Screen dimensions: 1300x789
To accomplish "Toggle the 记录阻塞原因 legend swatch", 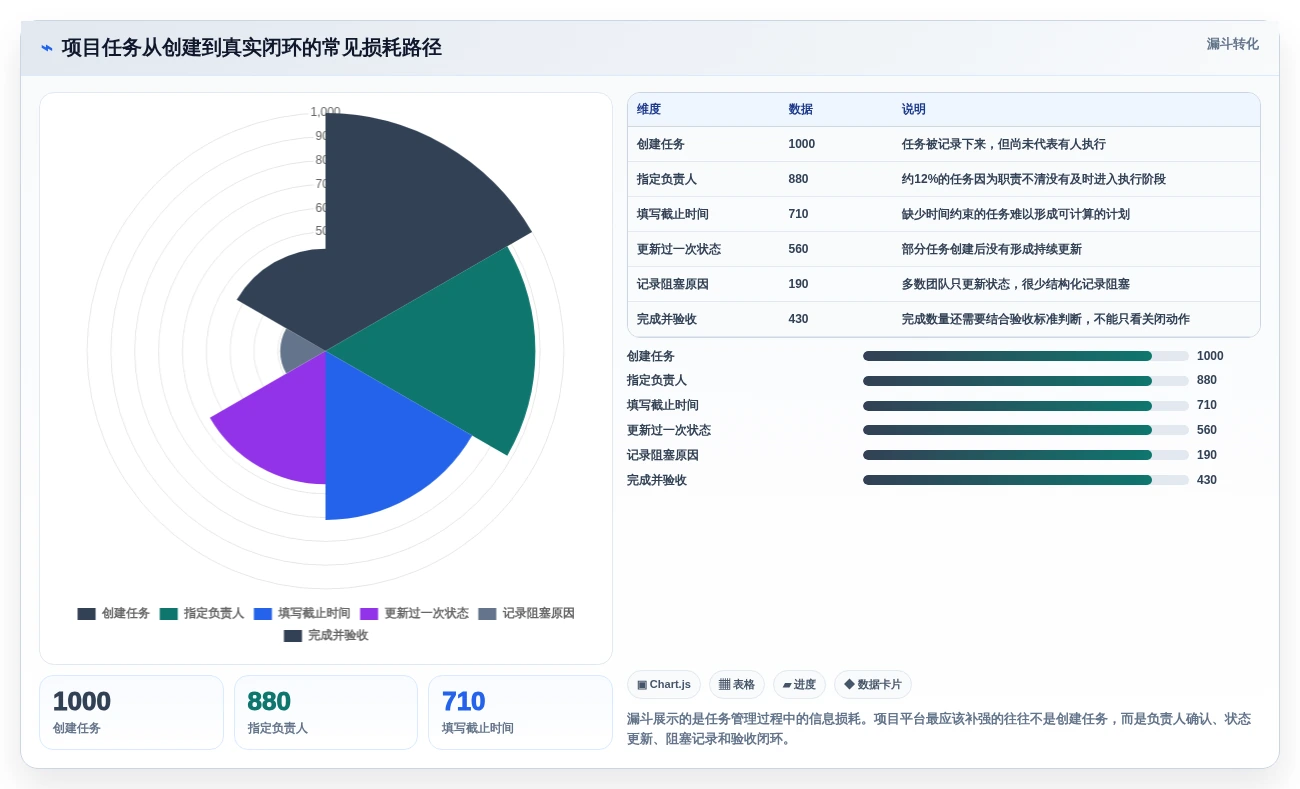I will [487, 614].
